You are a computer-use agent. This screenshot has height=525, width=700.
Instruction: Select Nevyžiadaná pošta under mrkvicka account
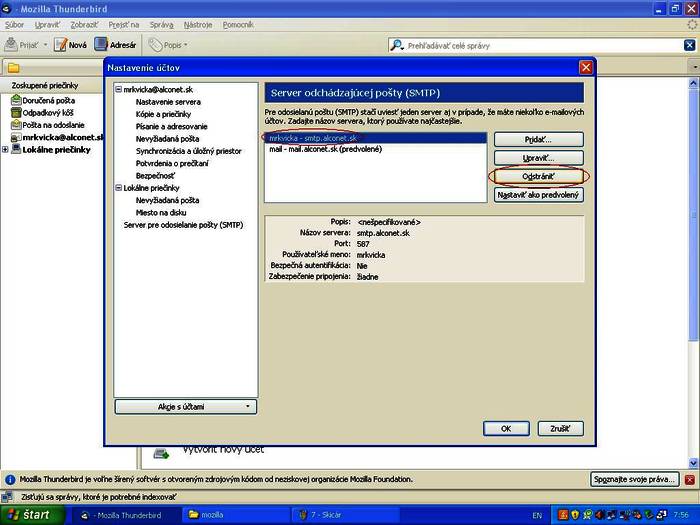167,139
